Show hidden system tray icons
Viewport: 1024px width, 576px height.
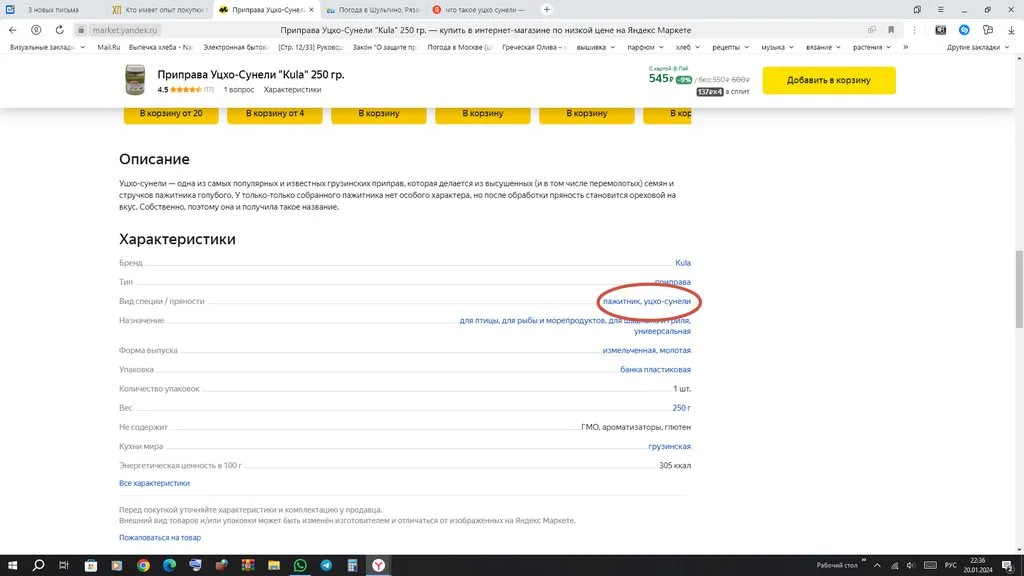click(877, 566)
